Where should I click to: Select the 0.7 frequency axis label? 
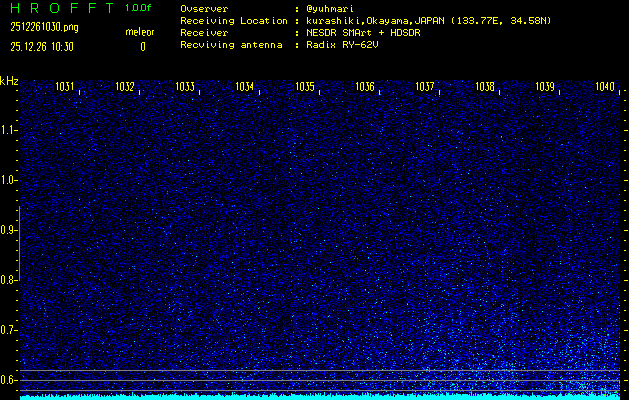pos(9,330)
